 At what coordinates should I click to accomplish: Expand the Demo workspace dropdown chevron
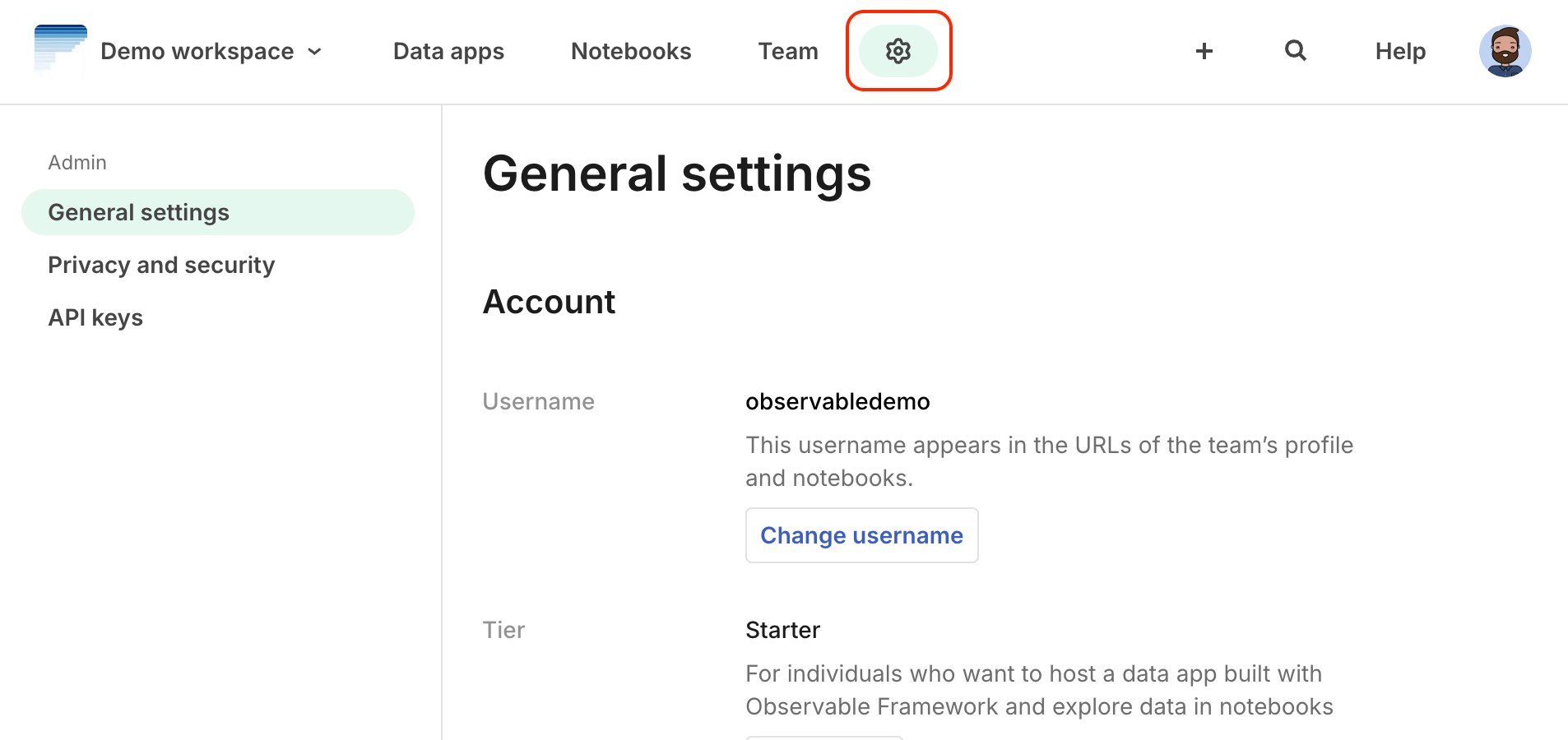point(315,51)
